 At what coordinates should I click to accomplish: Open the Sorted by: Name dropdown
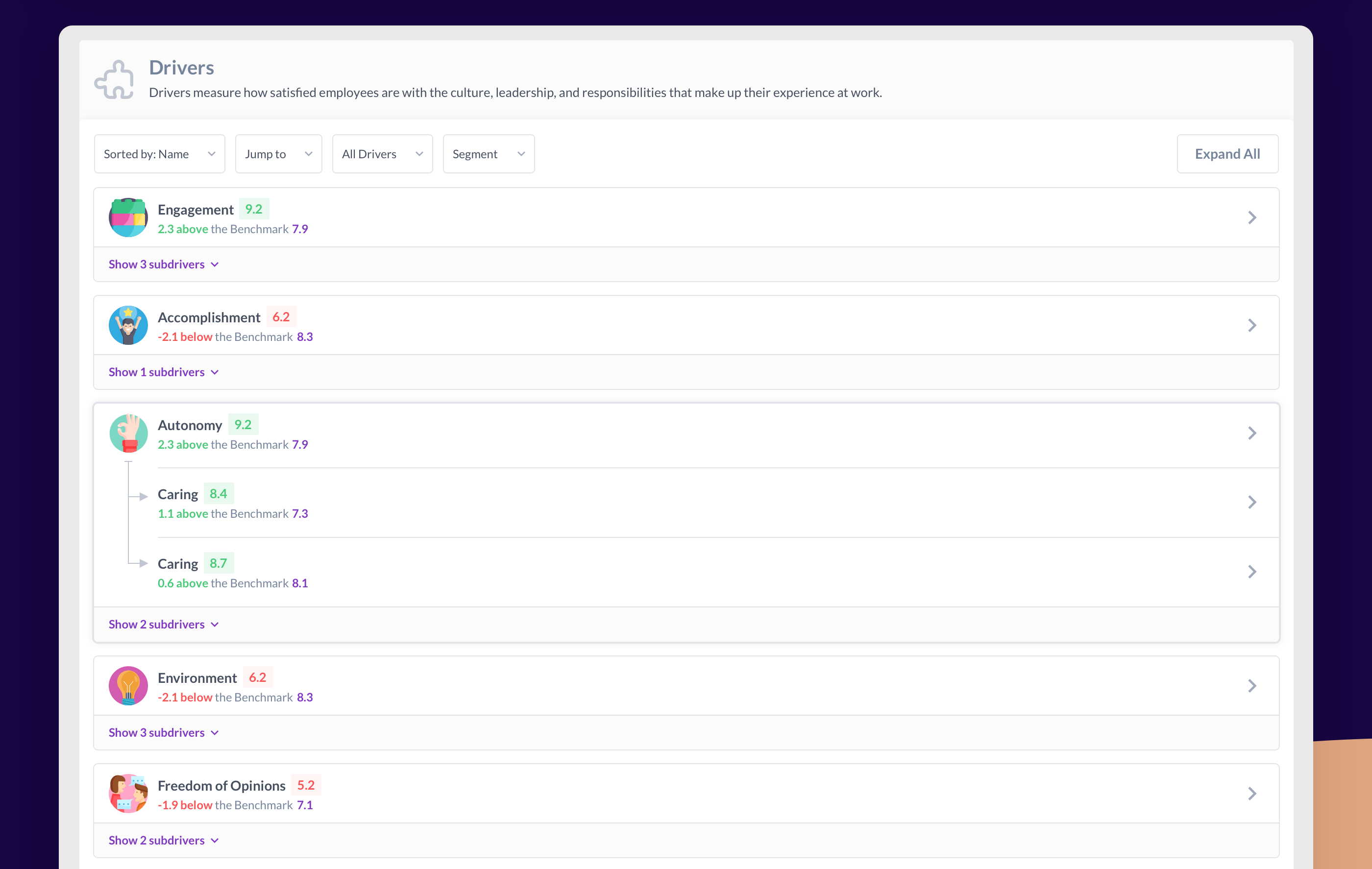click(160, 154)
